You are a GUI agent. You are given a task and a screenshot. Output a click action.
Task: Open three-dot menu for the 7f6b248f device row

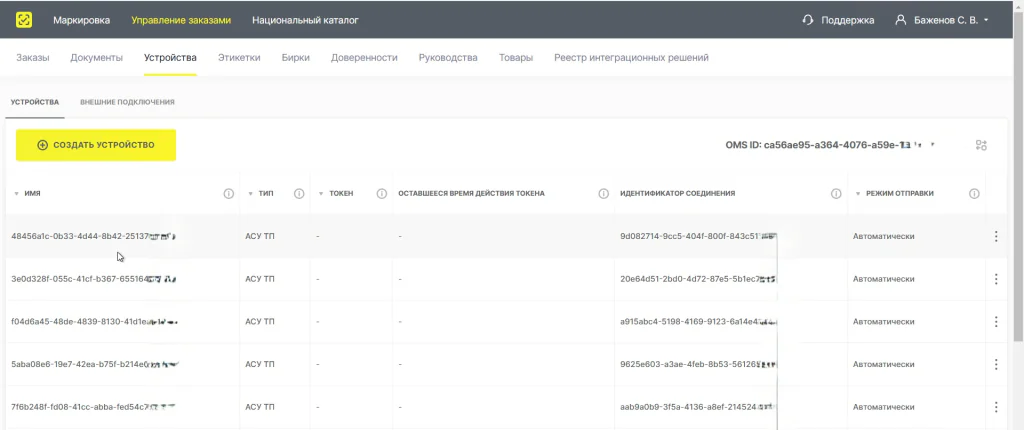[996, 407]
